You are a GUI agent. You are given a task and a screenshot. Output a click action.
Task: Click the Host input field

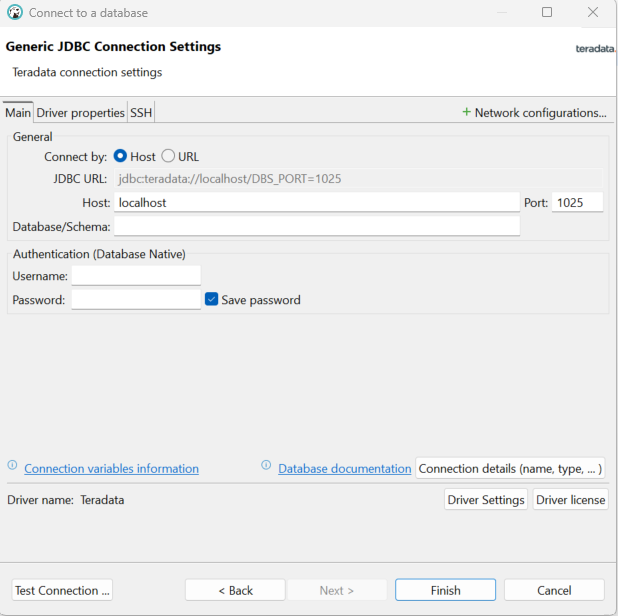(x=317, y=203)
